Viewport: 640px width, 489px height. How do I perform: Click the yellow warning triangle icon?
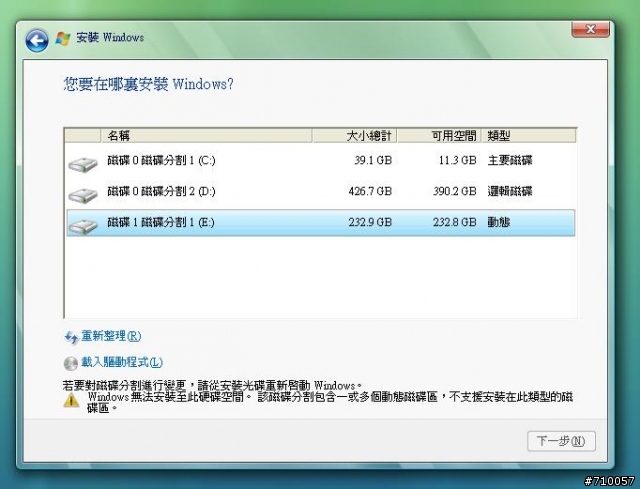(x=71, y=400)
